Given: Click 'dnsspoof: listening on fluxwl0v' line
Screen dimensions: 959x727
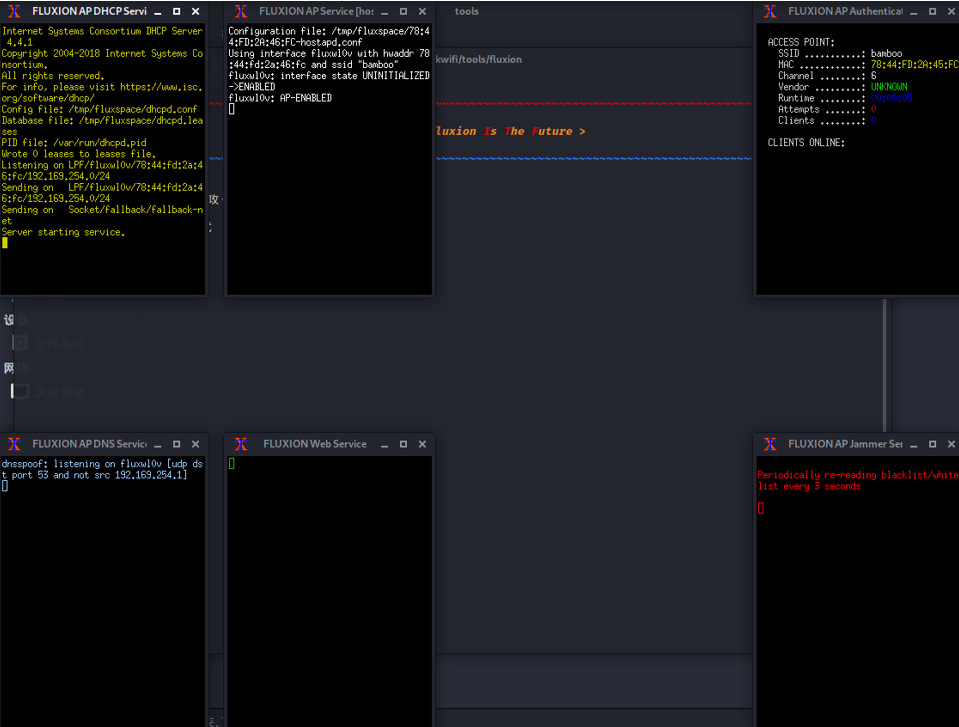Looking at the screenshot, I should (102, 464).
